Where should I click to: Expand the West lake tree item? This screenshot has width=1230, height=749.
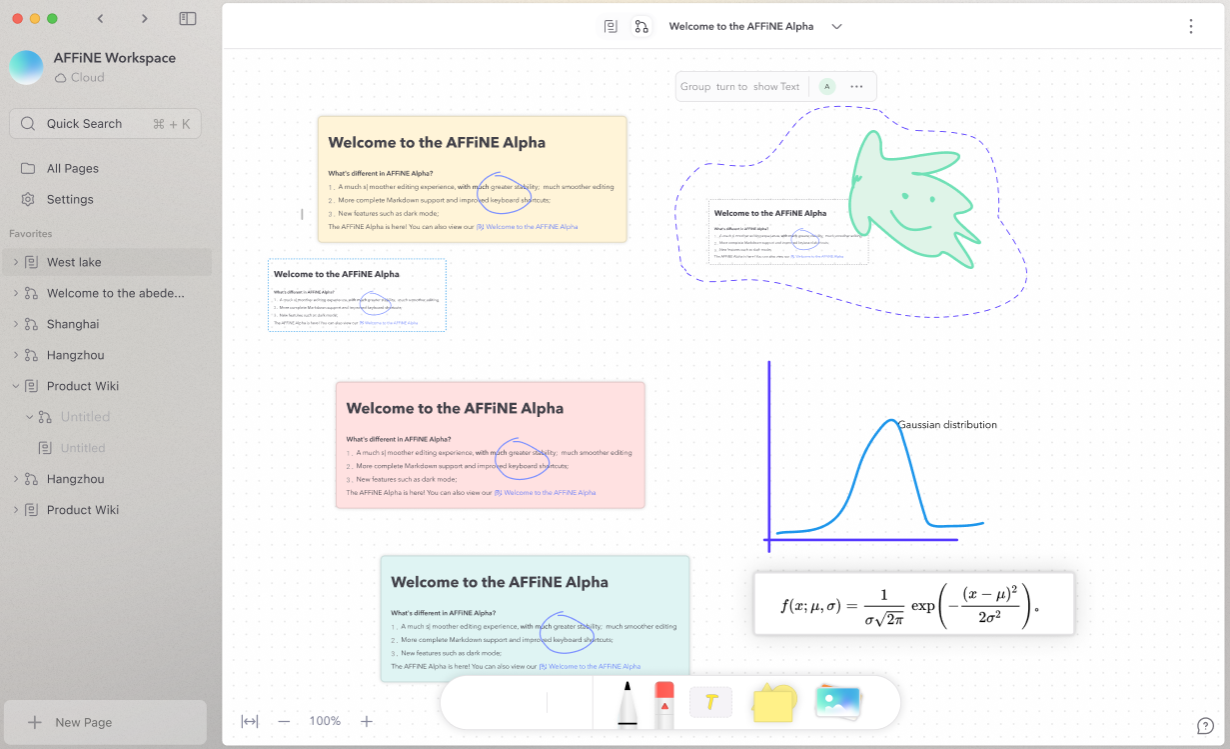point(15,262)
